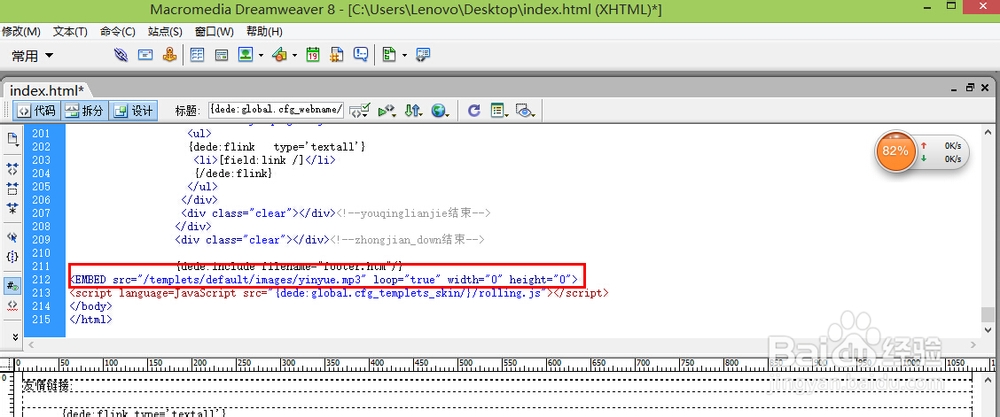Insert the date using the calendar icon

(312, 55)
